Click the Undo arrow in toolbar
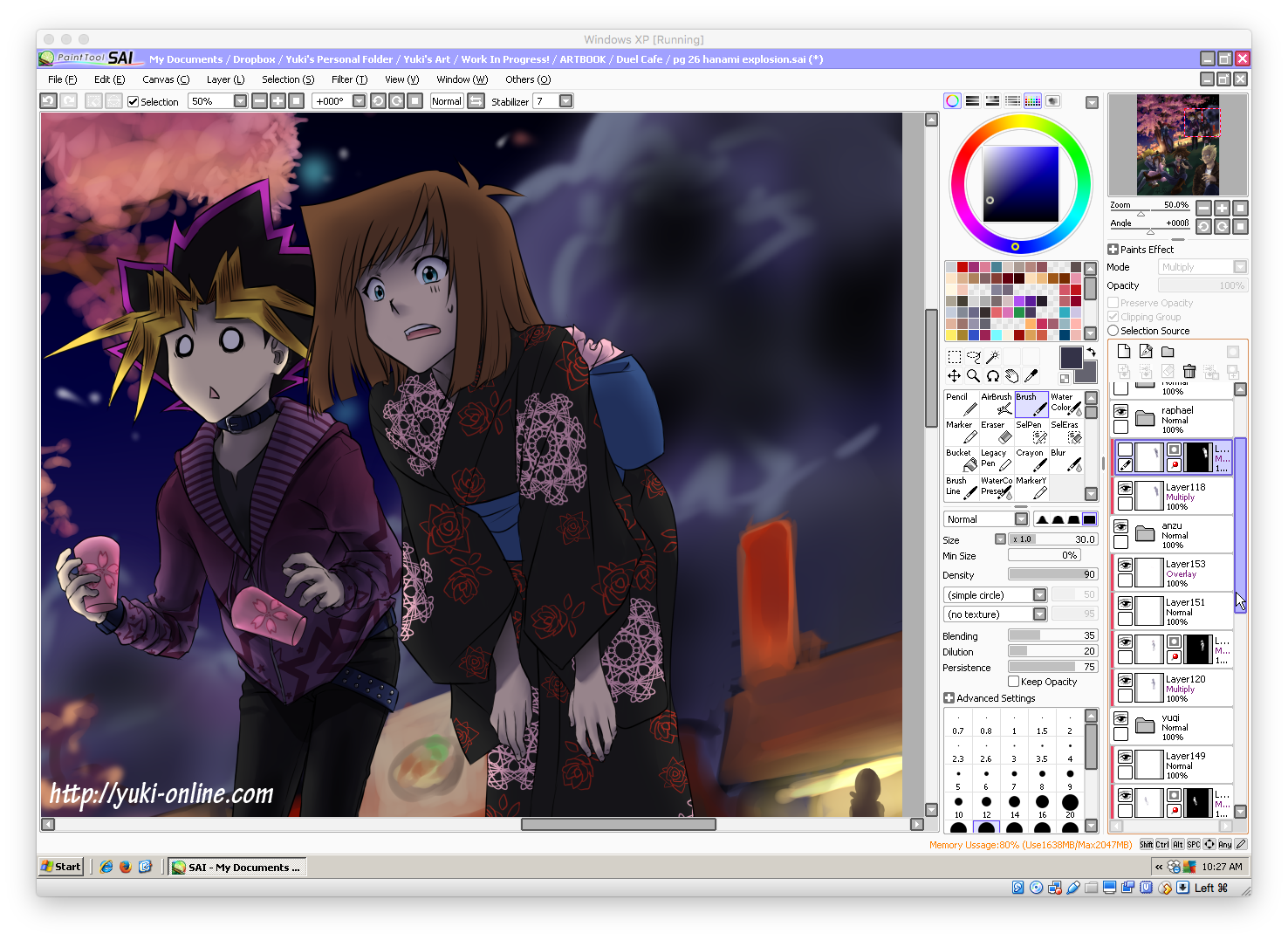 click(49, 101)
